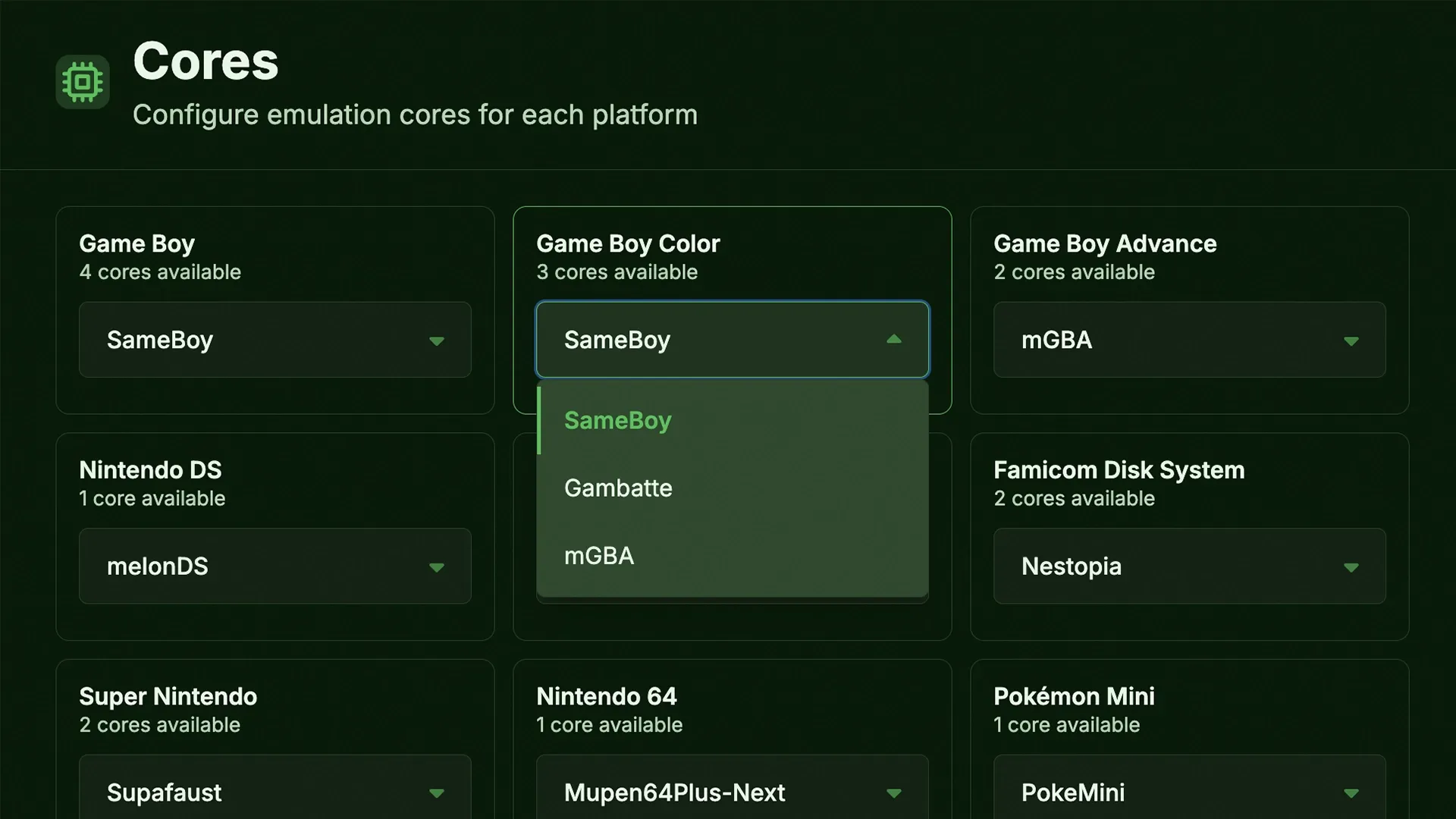Click the Famicom Disk System caret icon

click(1351, 567)
